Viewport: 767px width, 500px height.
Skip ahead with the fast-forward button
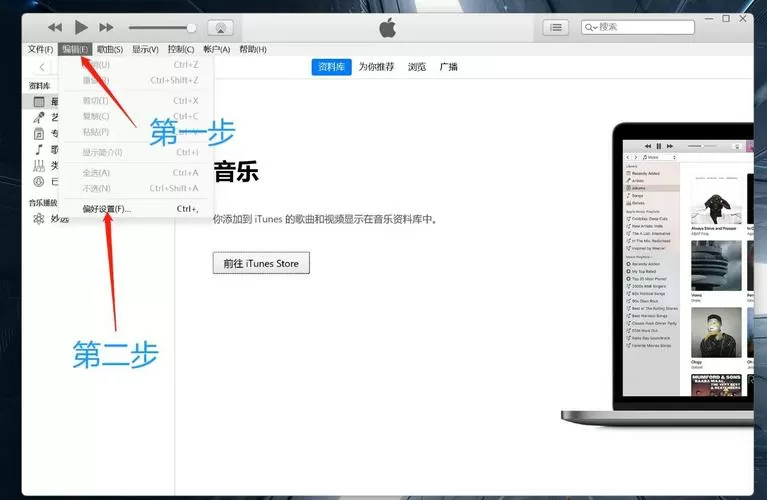[106, 27]
